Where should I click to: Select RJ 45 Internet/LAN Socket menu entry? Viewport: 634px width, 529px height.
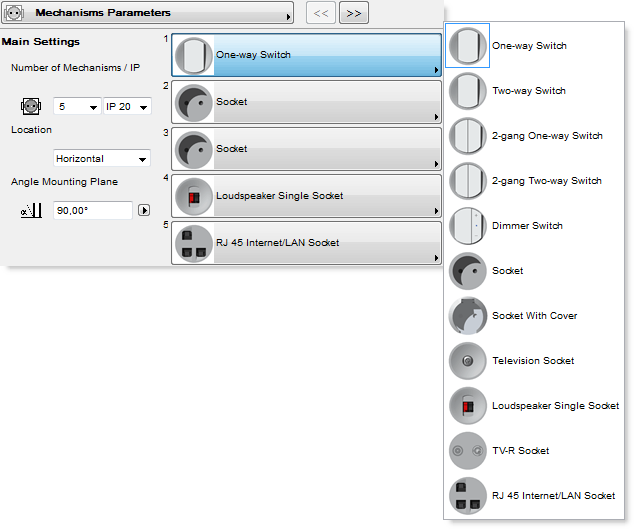point(553,496)
